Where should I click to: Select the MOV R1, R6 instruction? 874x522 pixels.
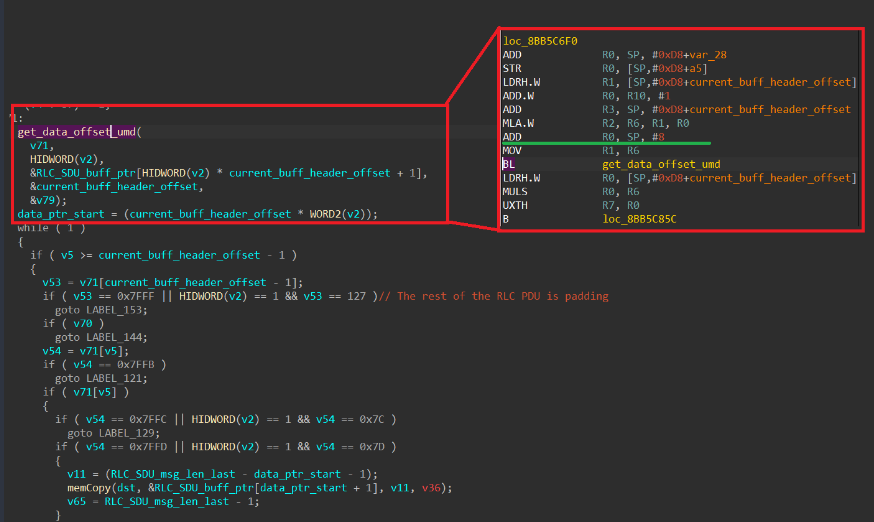560,150
